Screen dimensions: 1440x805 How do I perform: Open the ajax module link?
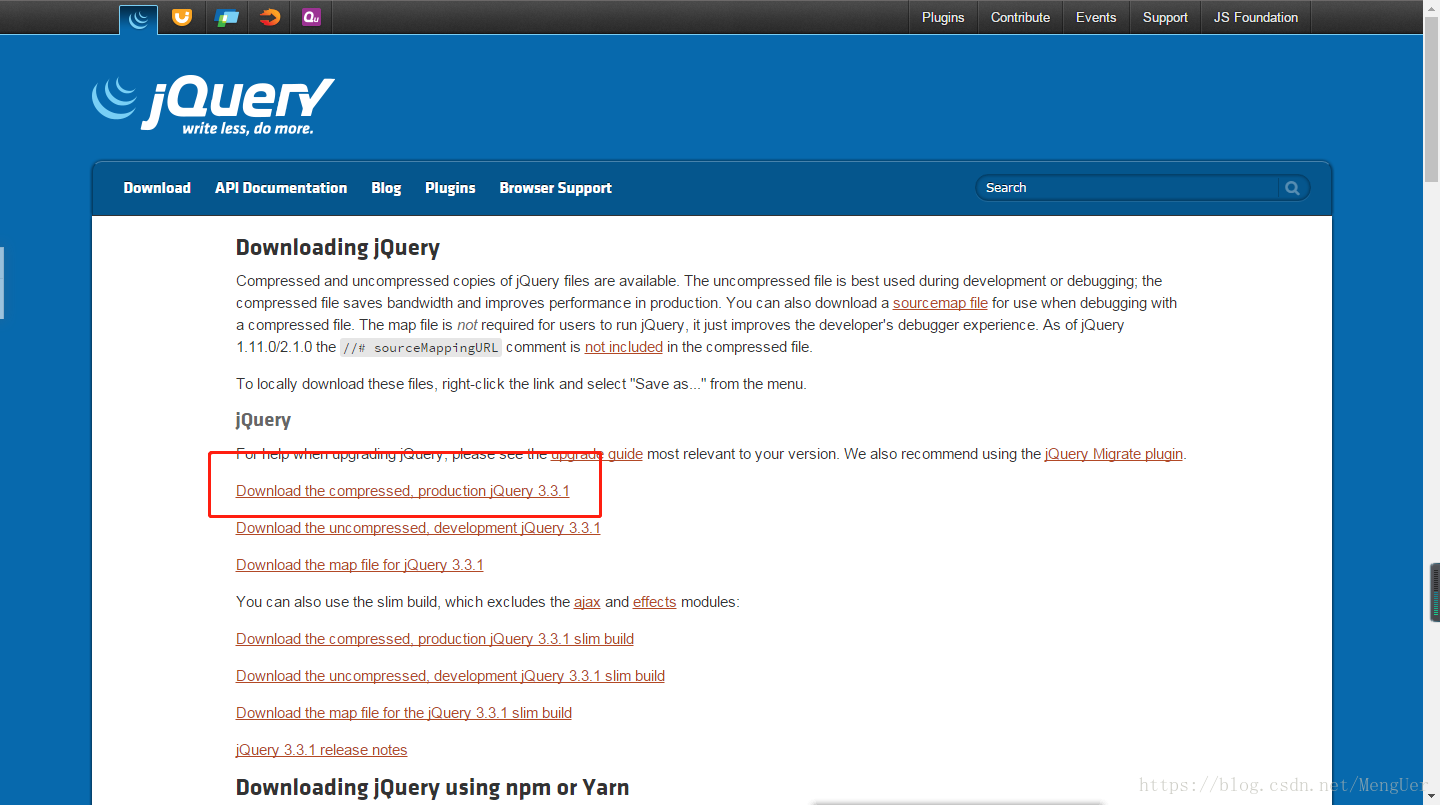pyautogui.click(x=587, y=602)
